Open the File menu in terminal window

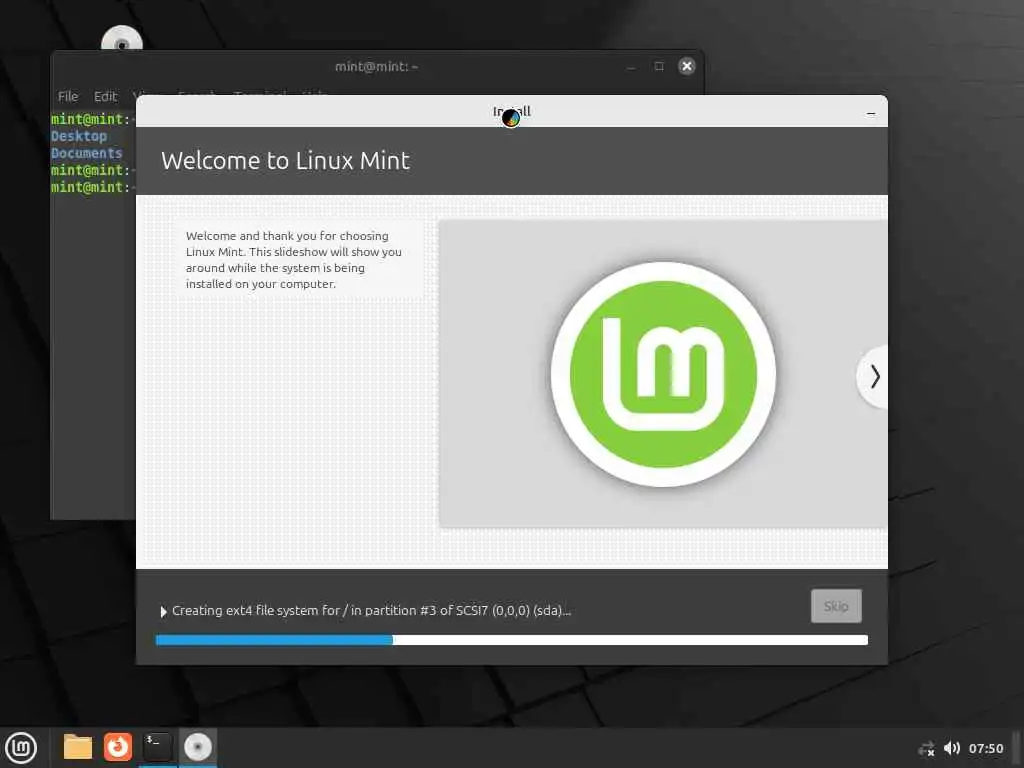(x=68, y=97)
